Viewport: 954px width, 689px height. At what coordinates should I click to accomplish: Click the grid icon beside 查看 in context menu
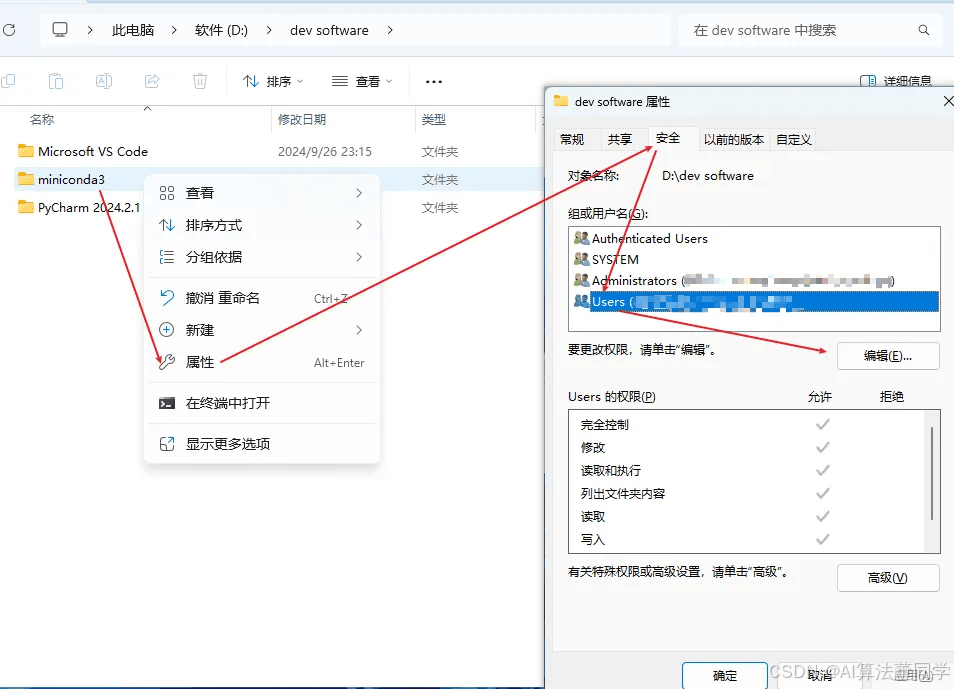point(167,193)
